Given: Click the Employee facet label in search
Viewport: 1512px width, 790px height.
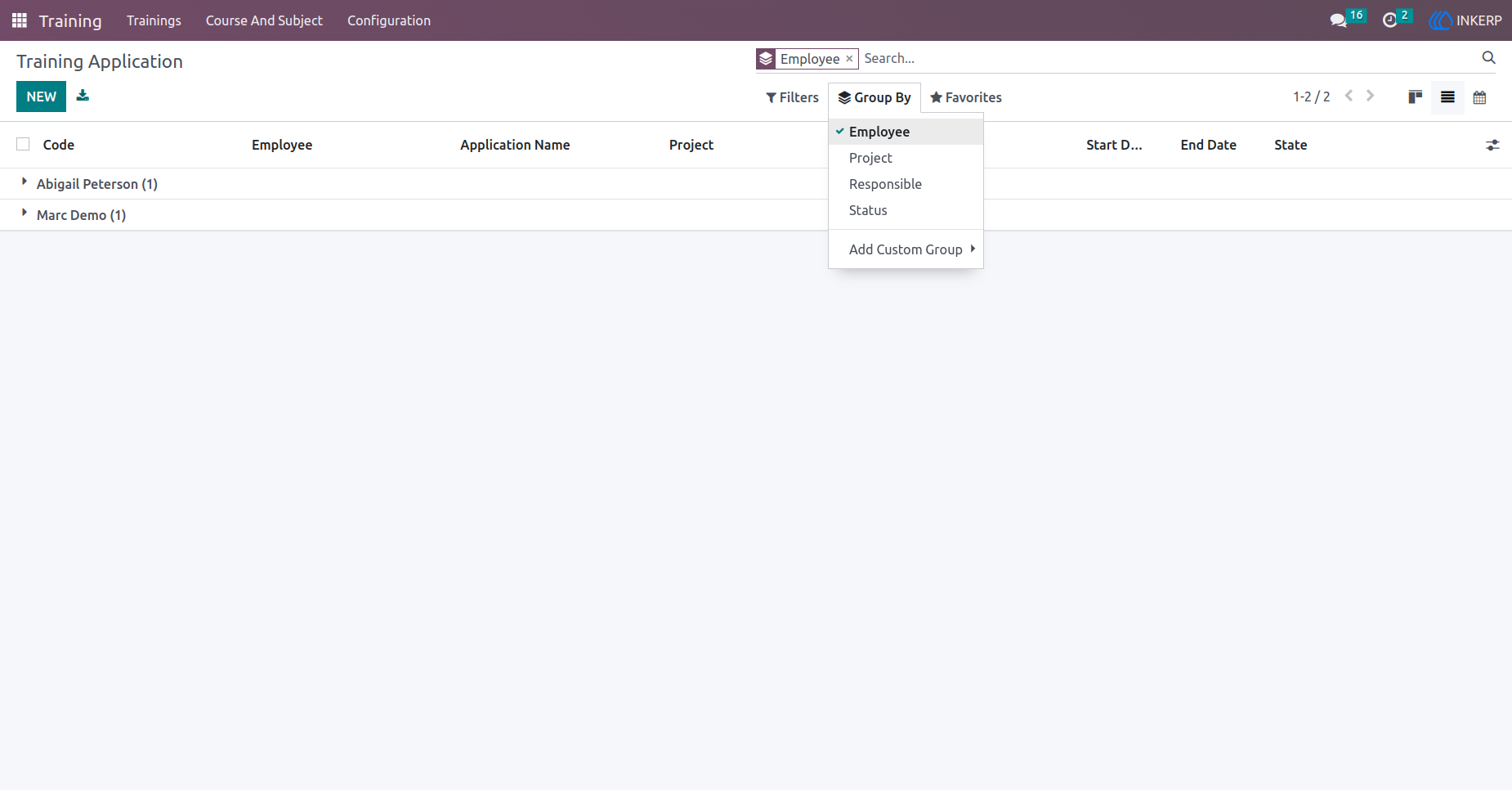Looking at the screenshot, I should (809, 59).
